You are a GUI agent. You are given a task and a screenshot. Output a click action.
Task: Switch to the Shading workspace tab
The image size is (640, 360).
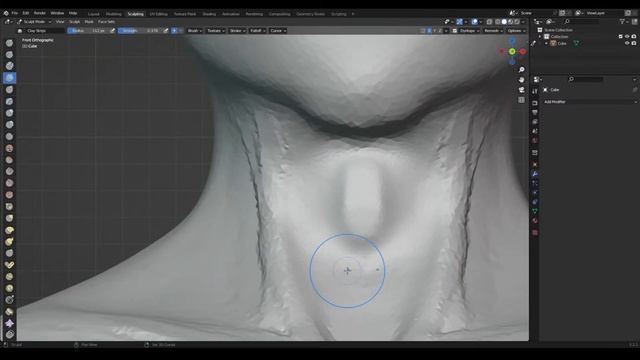click(x=209, y=14)
